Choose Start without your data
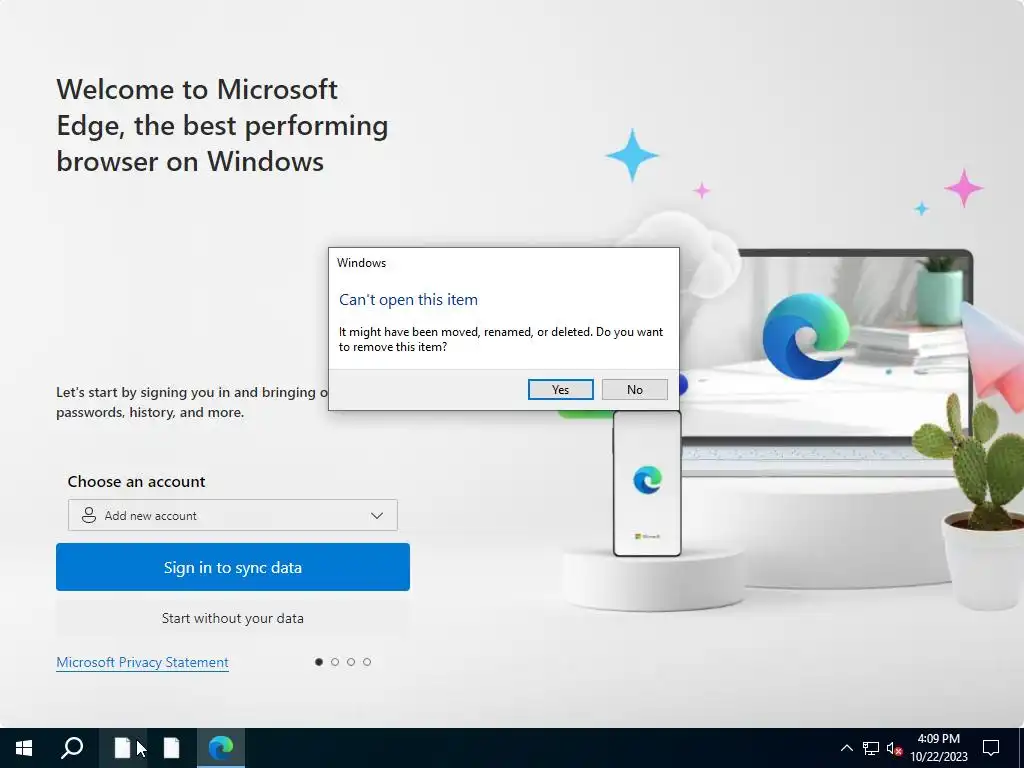 coord(232,618)
